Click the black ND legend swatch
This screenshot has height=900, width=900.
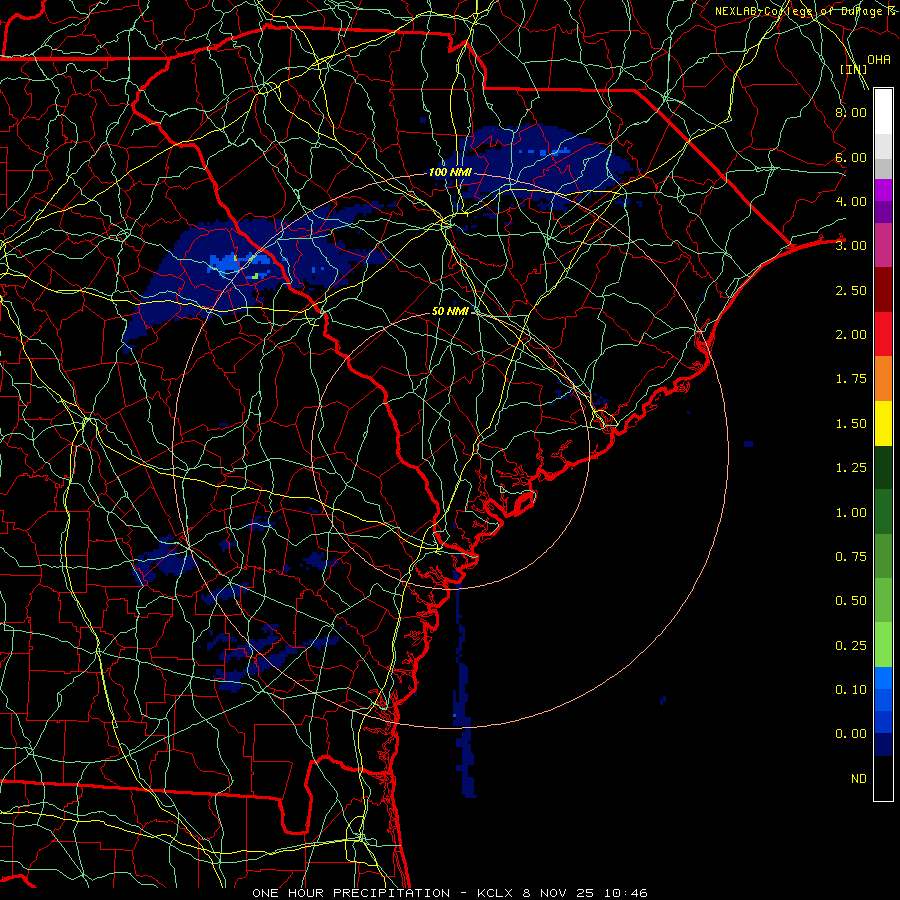(x=883, y=778)
